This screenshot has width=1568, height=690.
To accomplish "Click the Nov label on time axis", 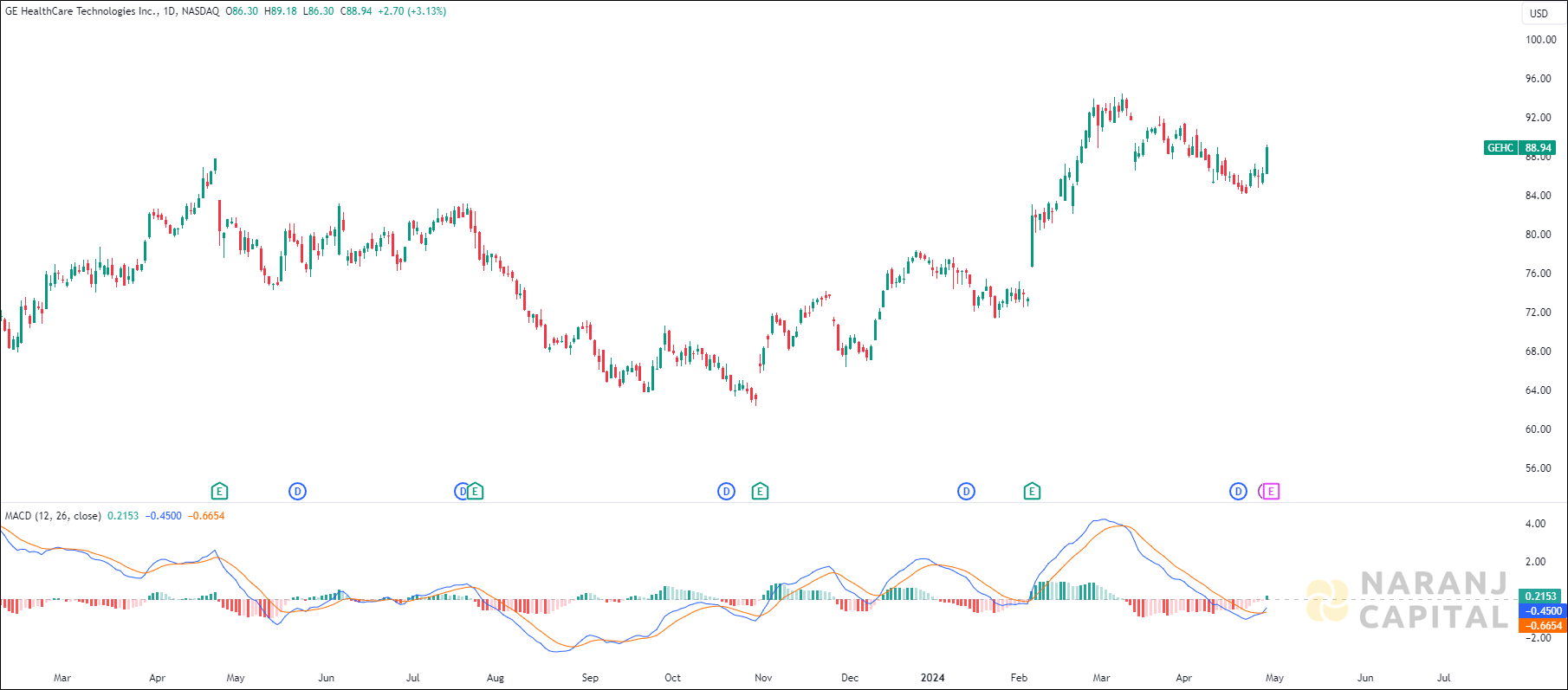I will click(x=763, y=678).
